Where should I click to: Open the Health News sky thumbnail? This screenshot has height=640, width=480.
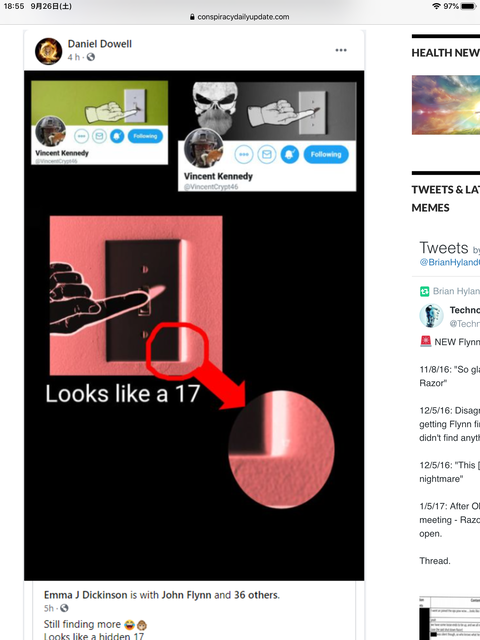pyautogui.click(x=446, y=105)
